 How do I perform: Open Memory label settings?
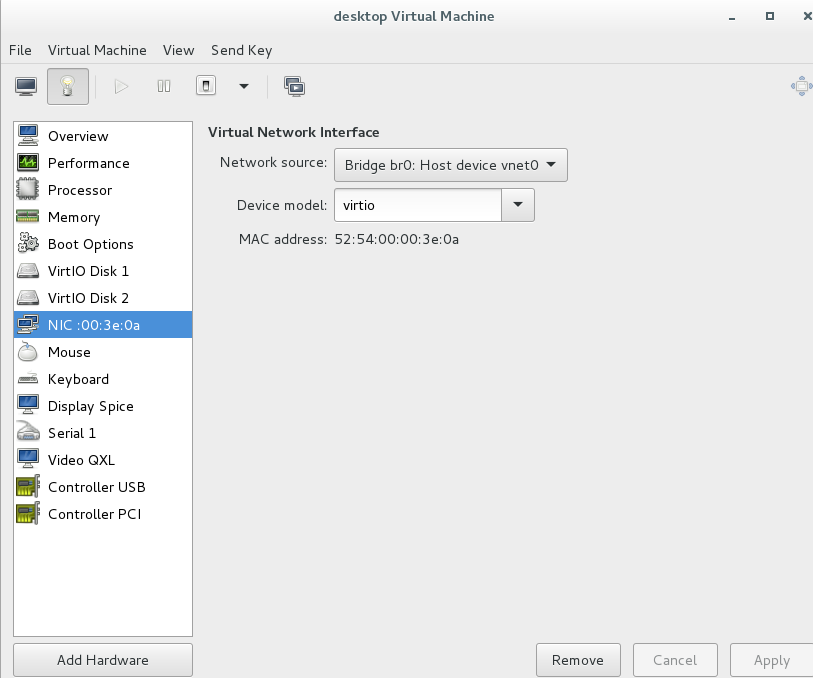(x=74, y=217)
